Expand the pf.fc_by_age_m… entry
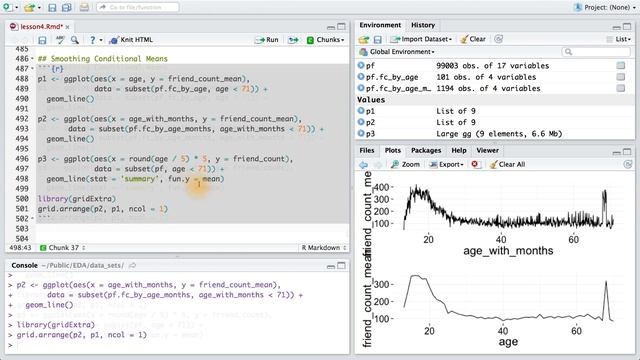 (x=361, y=88)
